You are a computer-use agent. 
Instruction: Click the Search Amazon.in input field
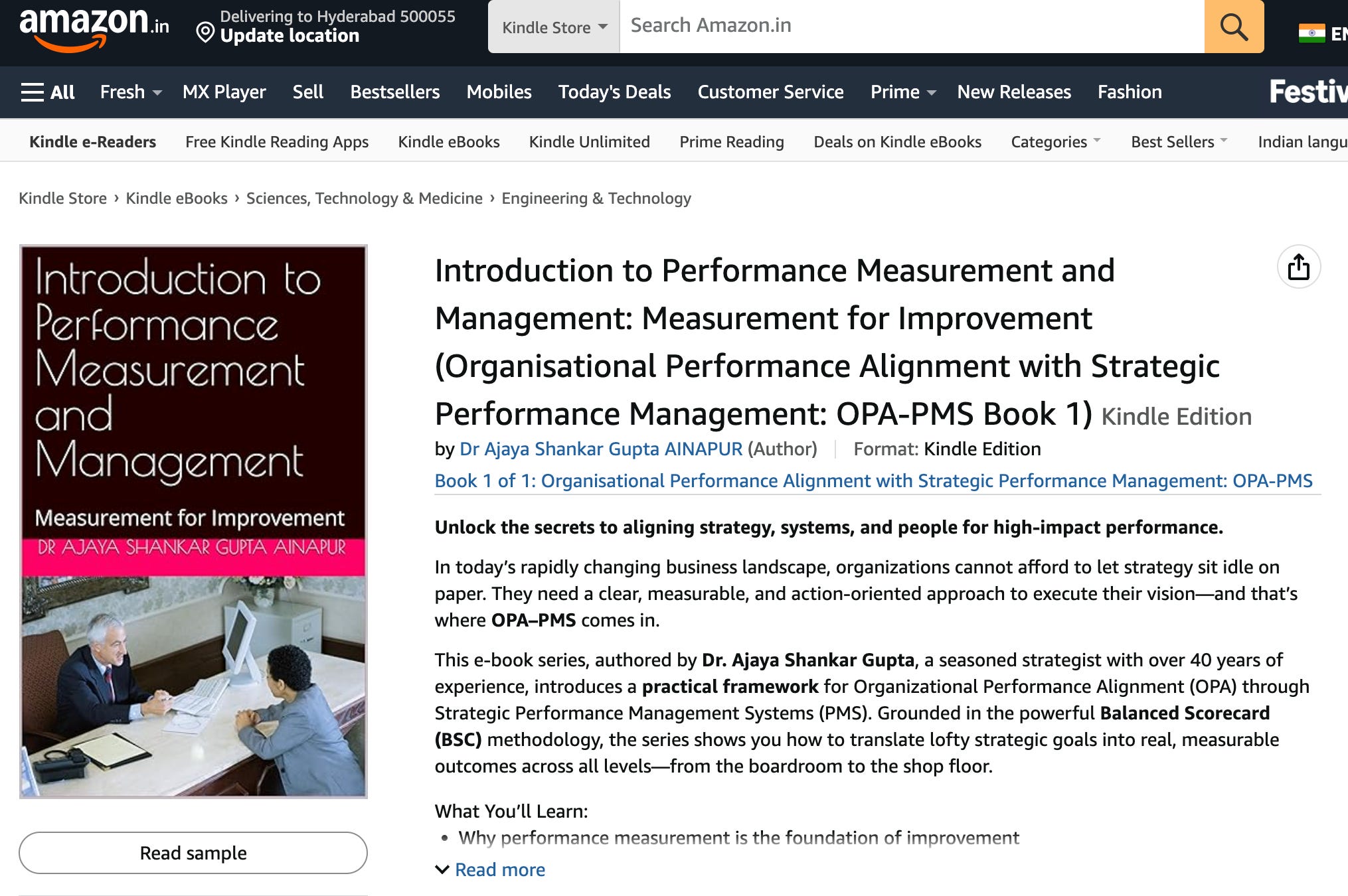click(x=911, y=26)
